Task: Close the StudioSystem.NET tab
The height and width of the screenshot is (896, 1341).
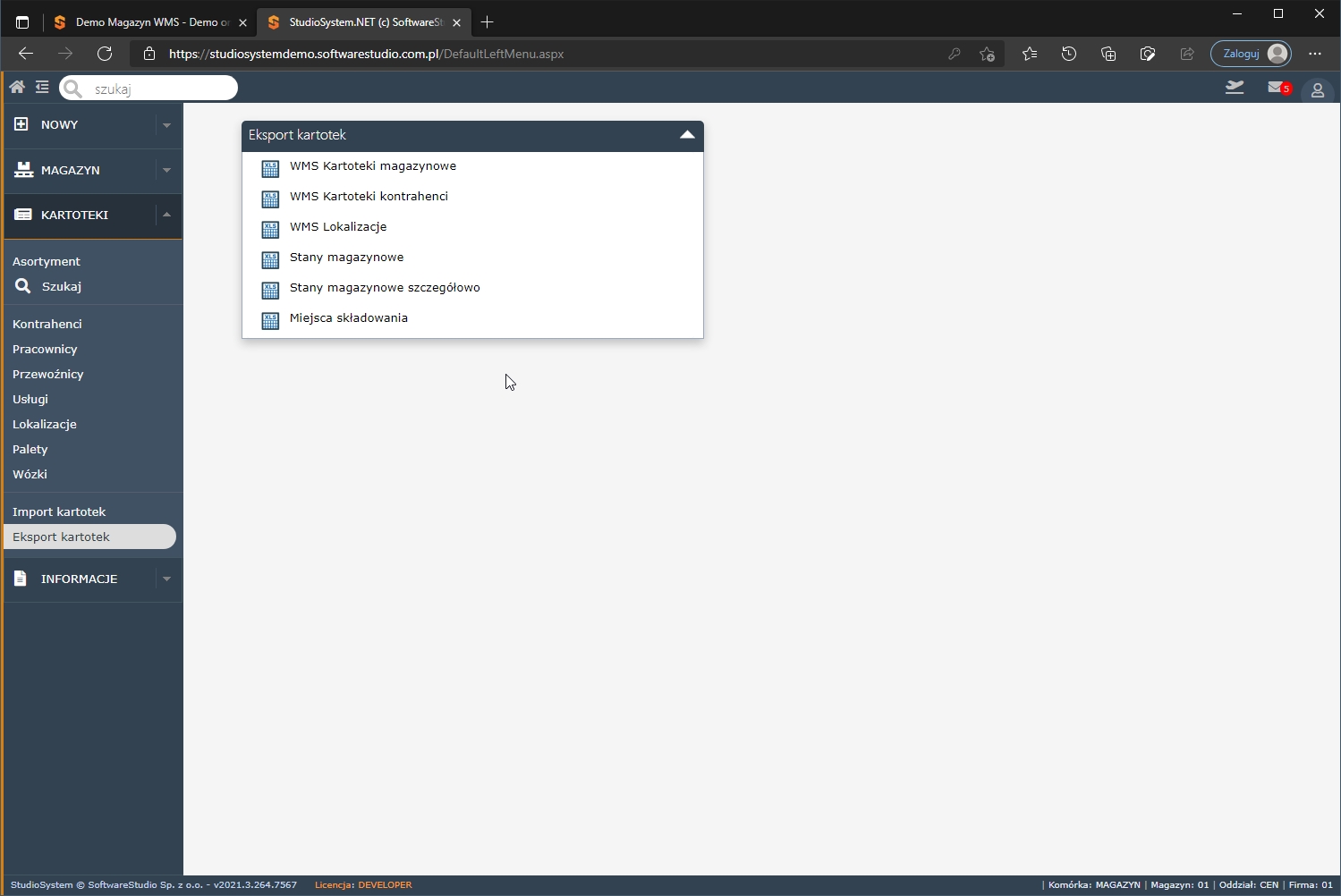Action: click(456, 22)
